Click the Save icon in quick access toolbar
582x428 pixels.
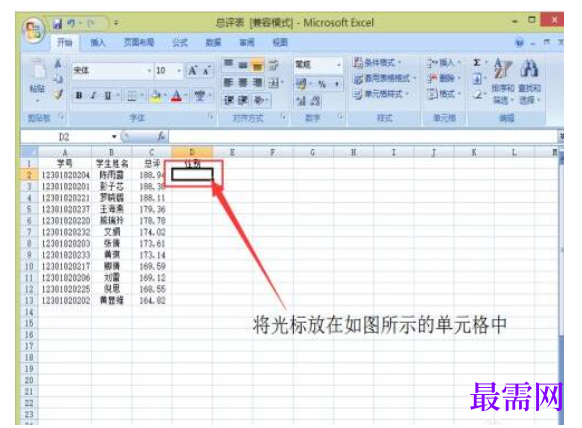click(x=58, y=23)
